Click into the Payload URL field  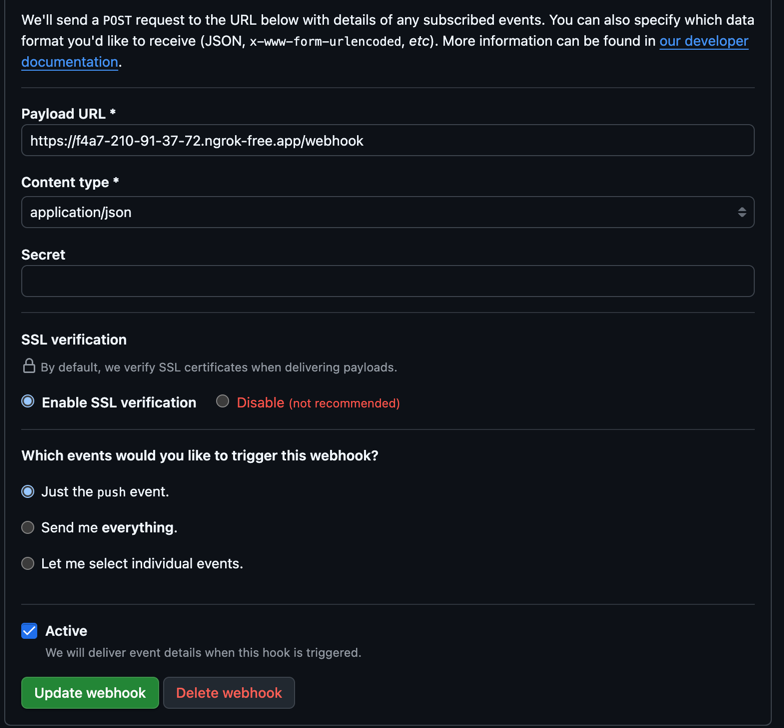[x=388, y=140]
